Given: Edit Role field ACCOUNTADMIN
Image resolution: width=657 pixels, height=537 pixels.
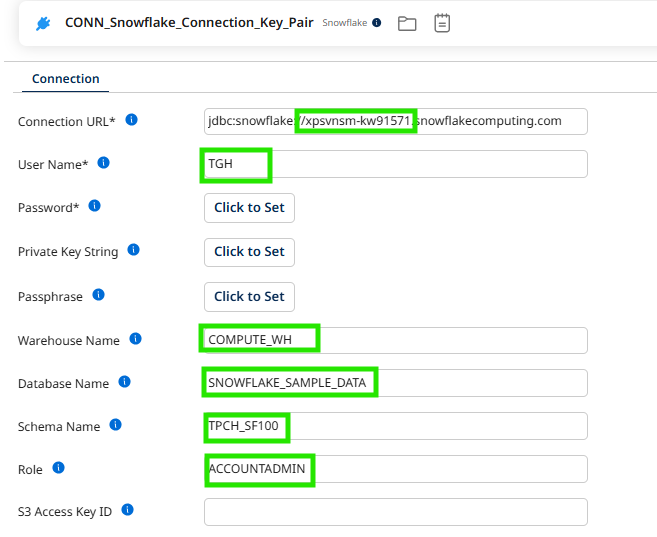Looking at the screenshot, I should [396, 469].
